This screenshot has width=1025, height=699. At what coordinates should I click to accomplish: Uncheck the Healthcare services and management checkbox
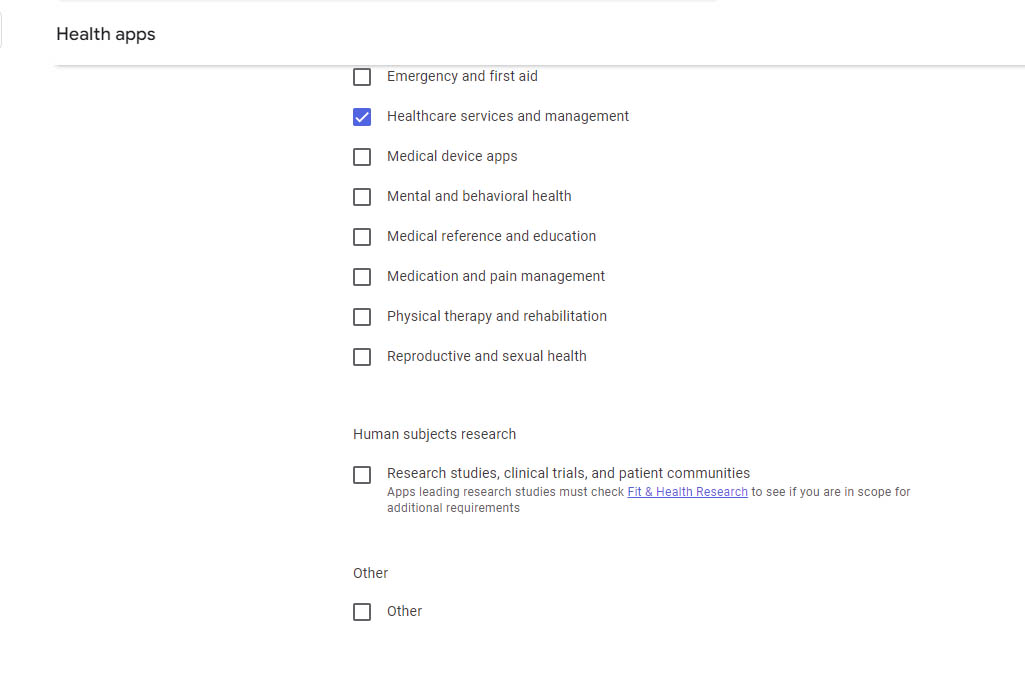coord(362,117)
